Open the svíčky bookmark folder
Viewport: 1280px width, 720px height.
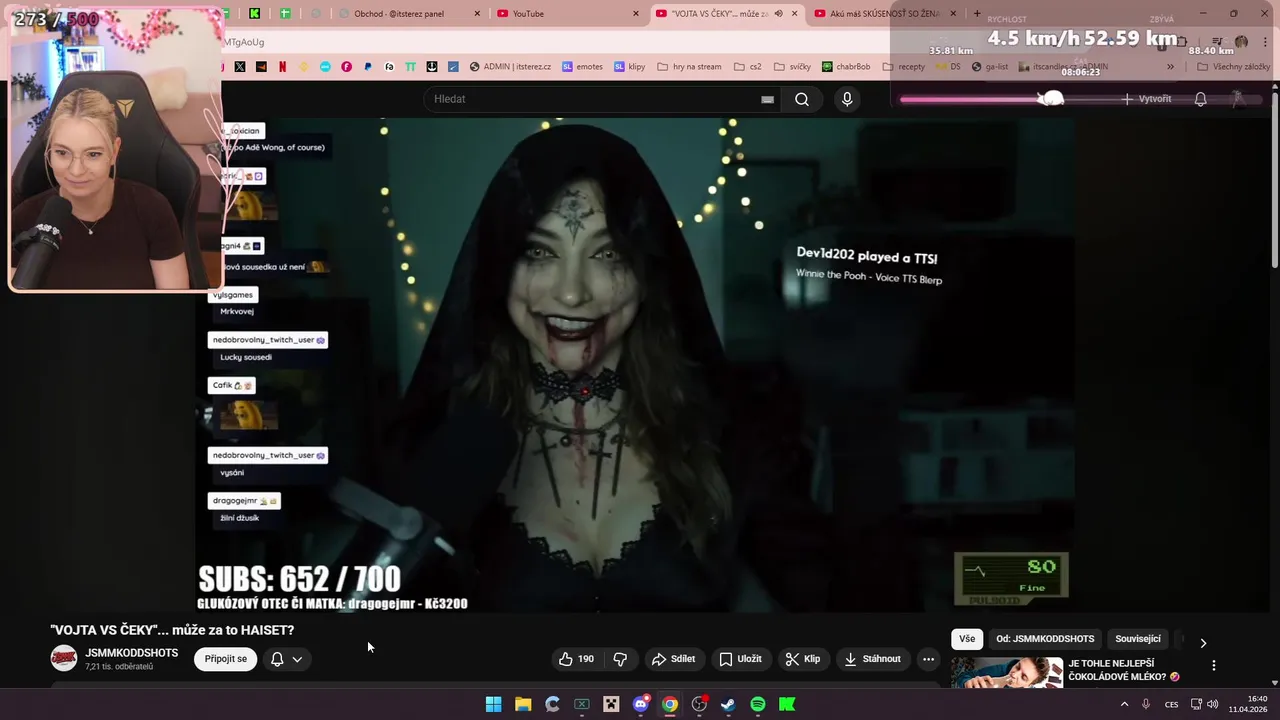pos(792,67)
